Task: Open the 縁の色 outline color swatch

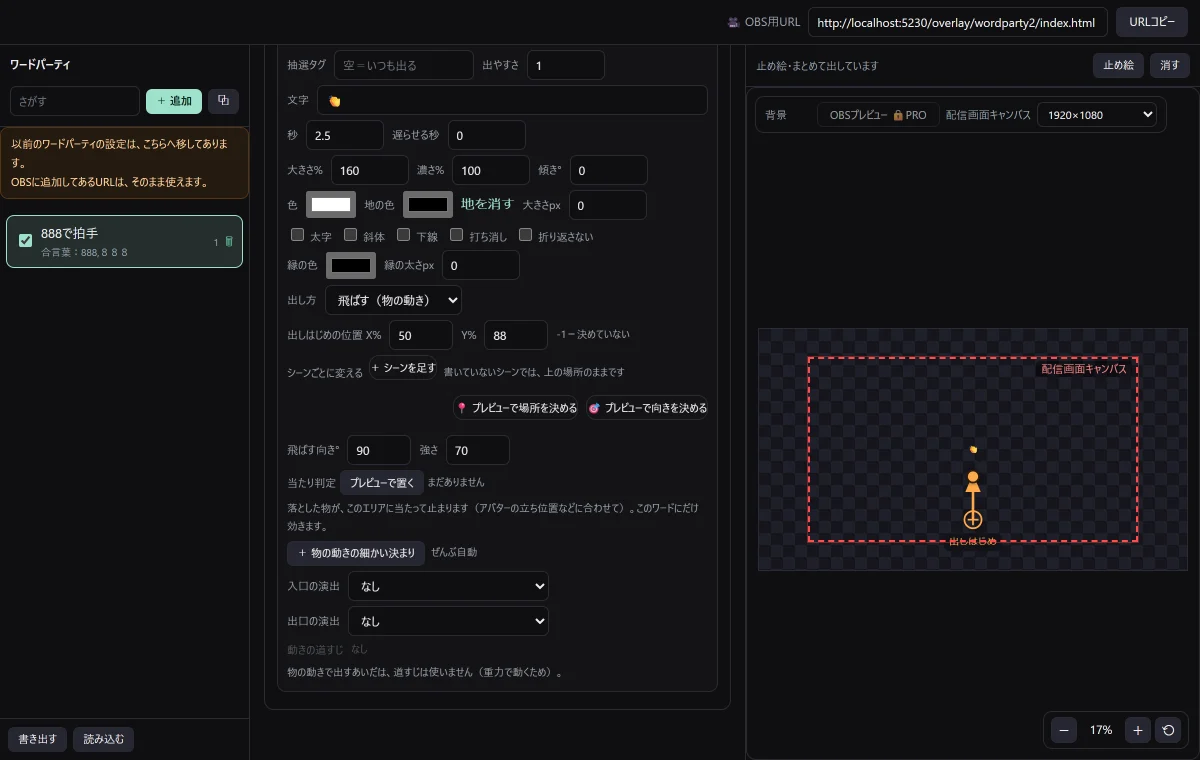Action: [x=351, y=265]
